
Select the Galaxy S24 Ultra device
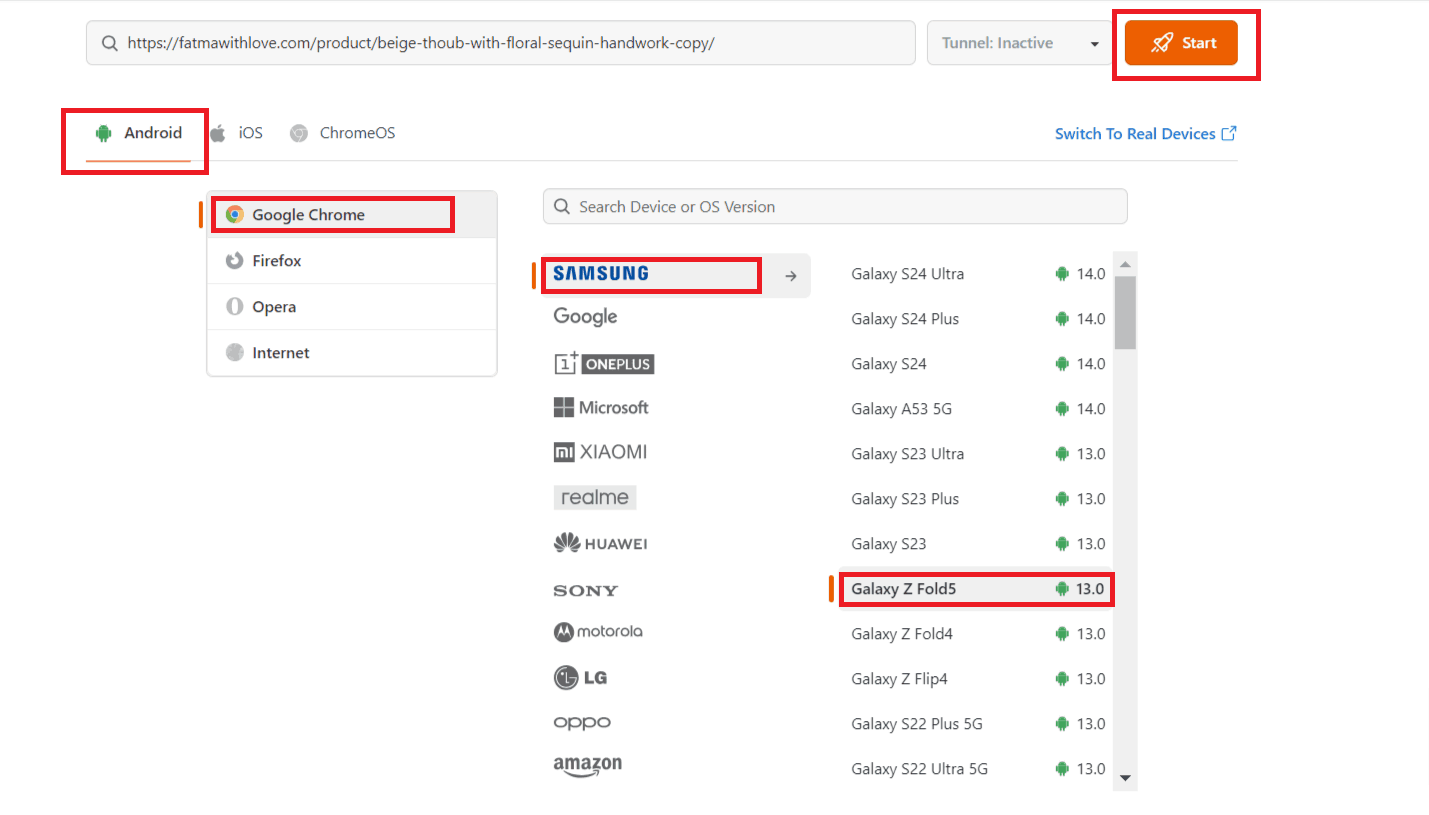906,273
